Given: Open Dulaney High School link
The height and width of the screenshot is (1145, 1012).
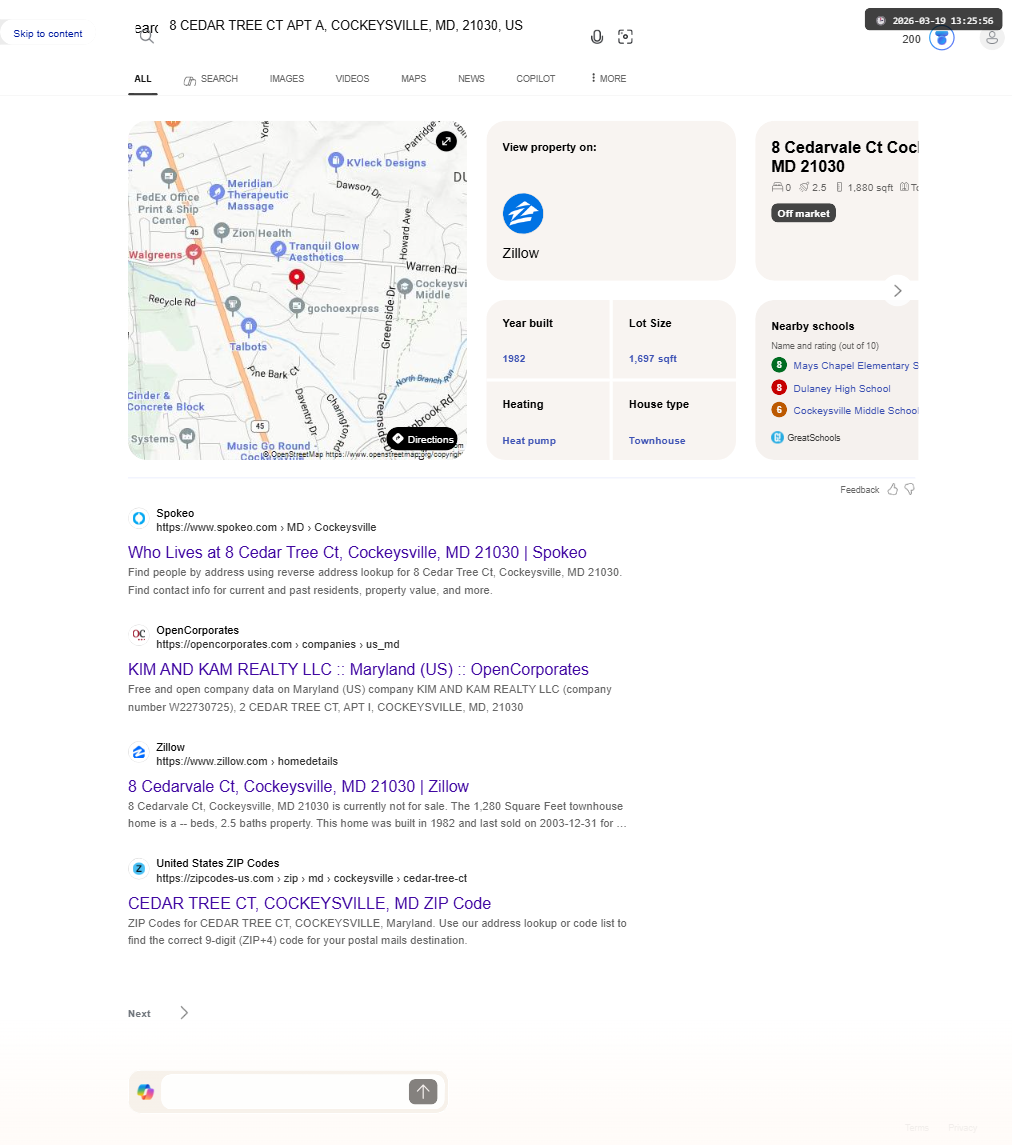Looking at the screenshot, I should point(842,388).
